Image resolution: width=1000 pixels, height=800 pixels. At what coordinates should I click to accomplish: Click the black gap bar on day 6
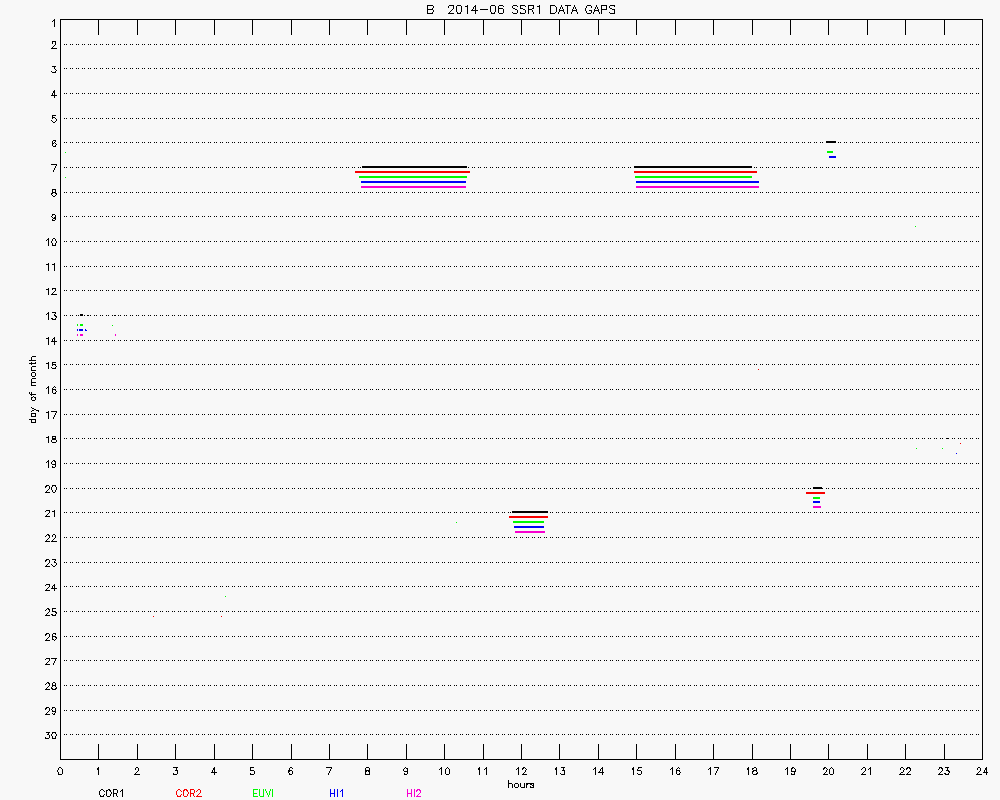(831, 142)
